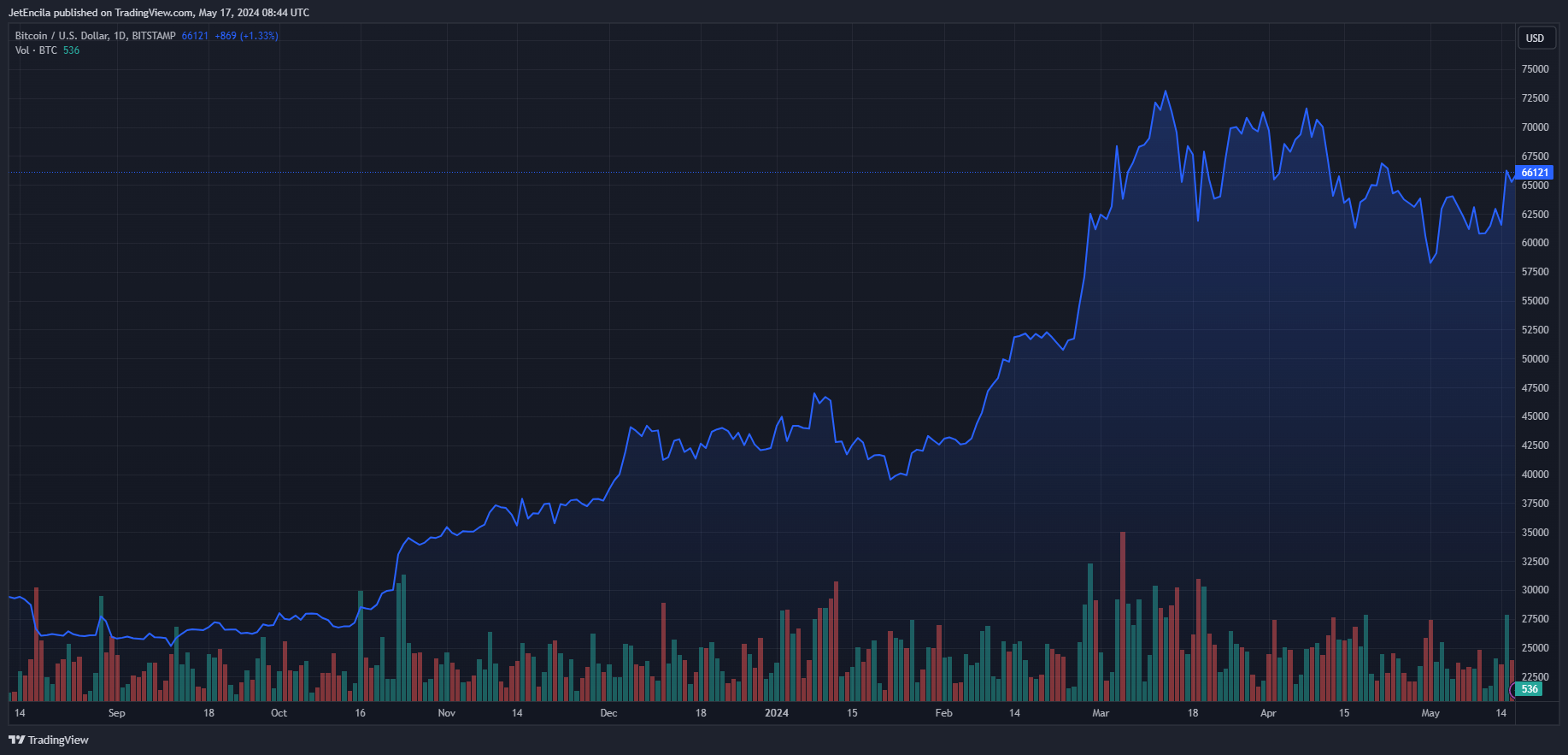
Task: Click the 47500 price axis label
Action: pos(1535,388)
